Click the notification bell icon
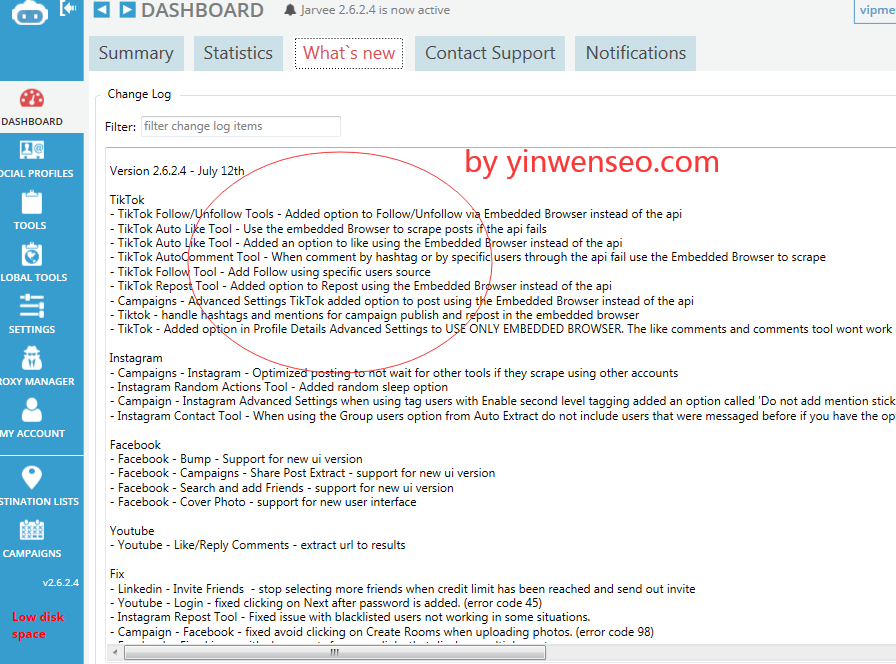This screenshot has width=896, height=664. [x=290, y=10]
